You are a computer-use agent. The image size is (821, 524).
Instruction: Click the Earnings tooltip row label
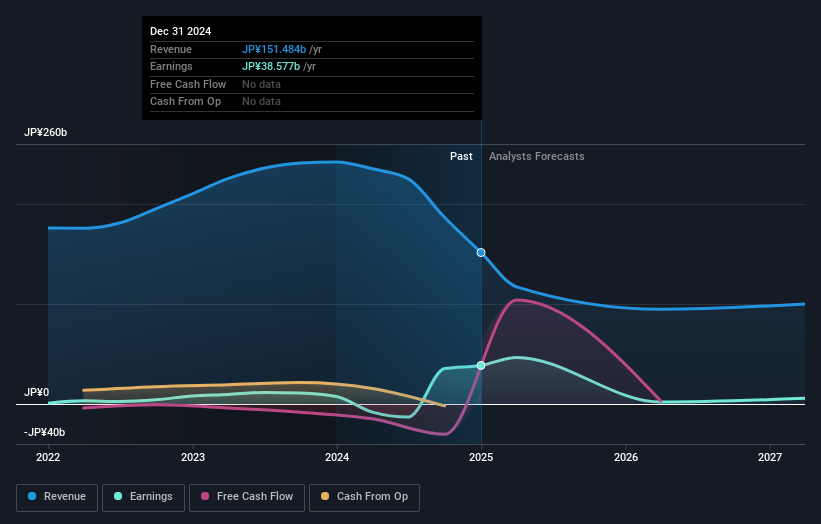coord(171,66)
